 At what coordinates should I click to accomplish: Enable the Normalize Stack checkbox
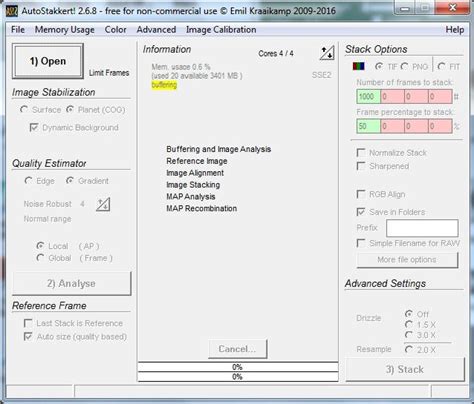[361, 153]
